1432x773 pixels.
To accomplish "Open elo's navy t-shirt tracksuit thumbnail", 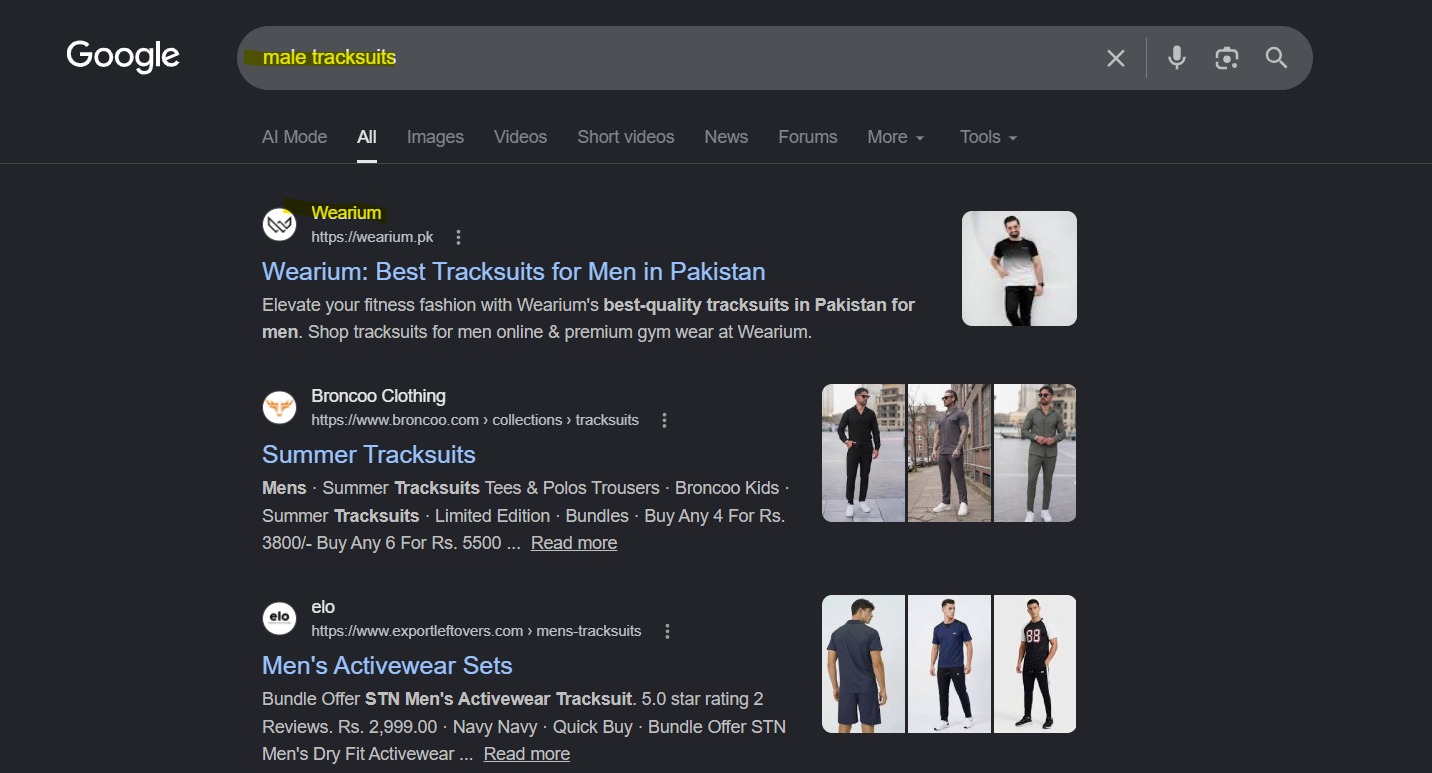I will tap(949, 664).
